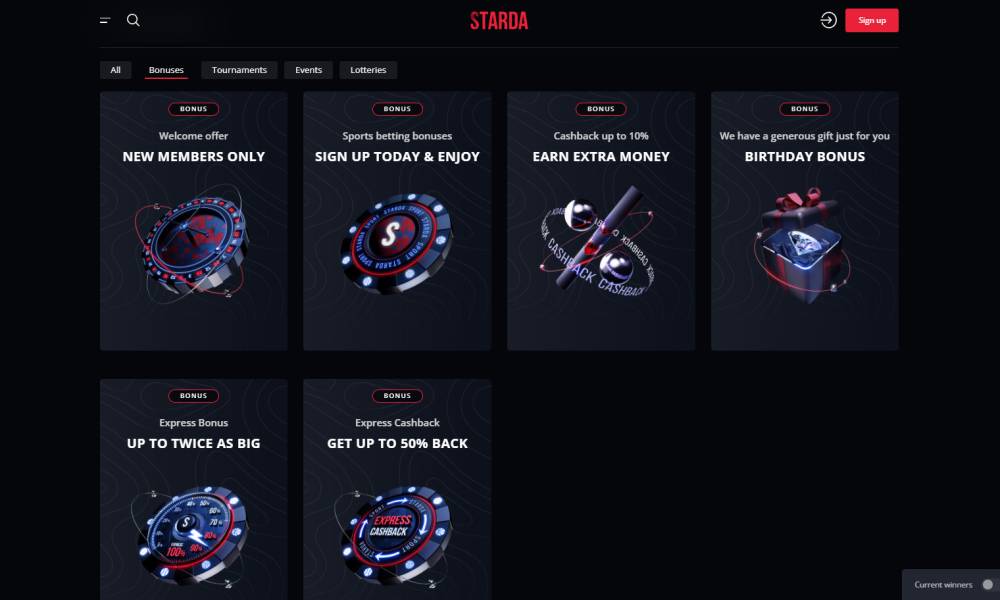Open the Events tab
This screenshot has height=600, width=1000.
[x=308, y=70]
